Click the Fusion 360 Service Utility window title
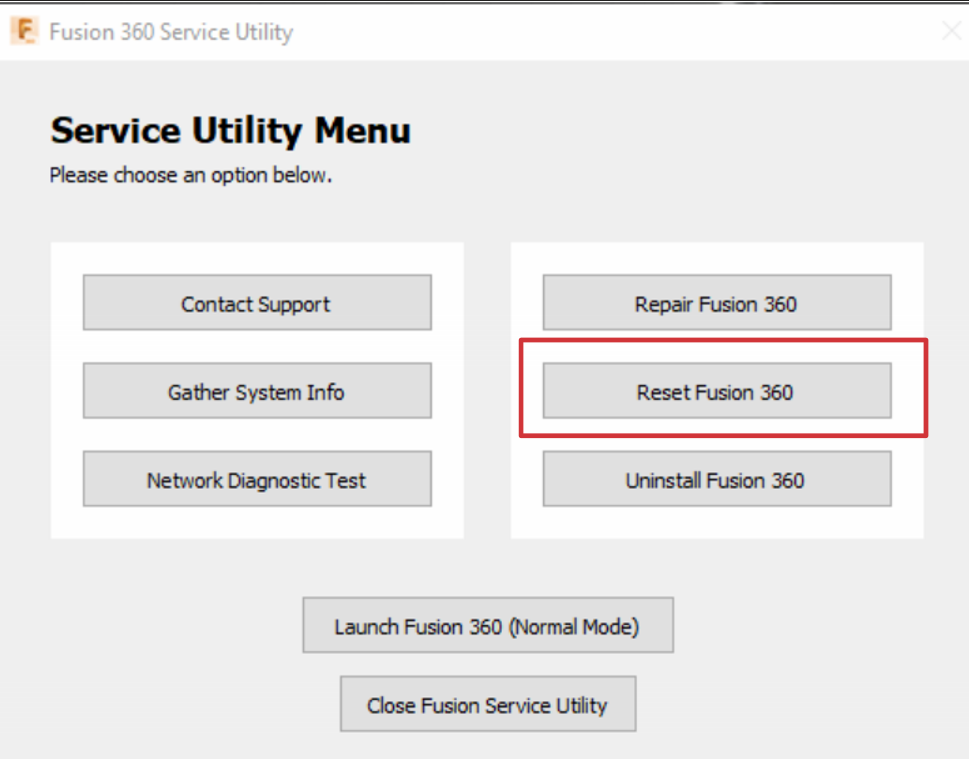Viewport: 969px width, 759px height. [x=171, y=32]
